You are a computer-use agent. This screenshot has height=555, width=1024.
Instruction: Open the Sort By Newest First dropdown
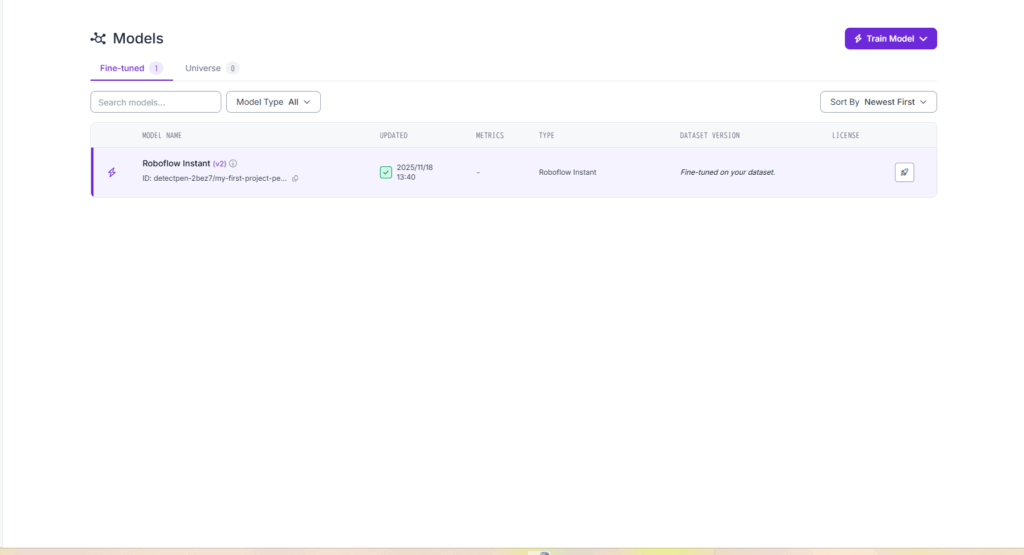pos(877,102)
